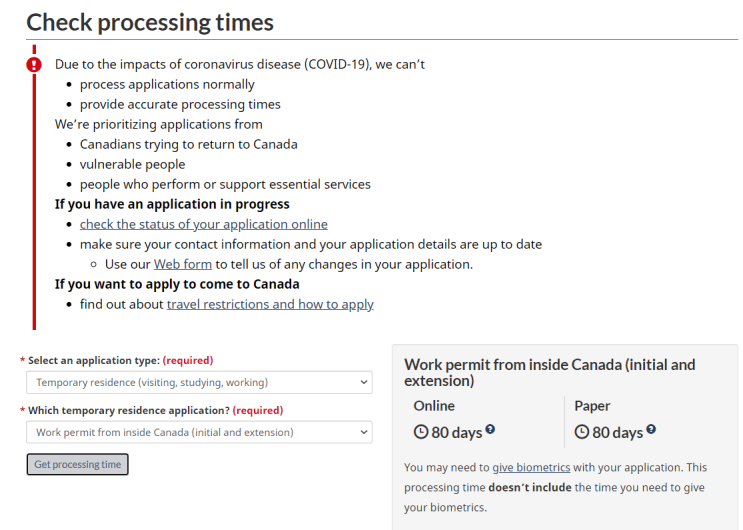Click the Get processing time button

pyautogui.click(x=77, y=464)
